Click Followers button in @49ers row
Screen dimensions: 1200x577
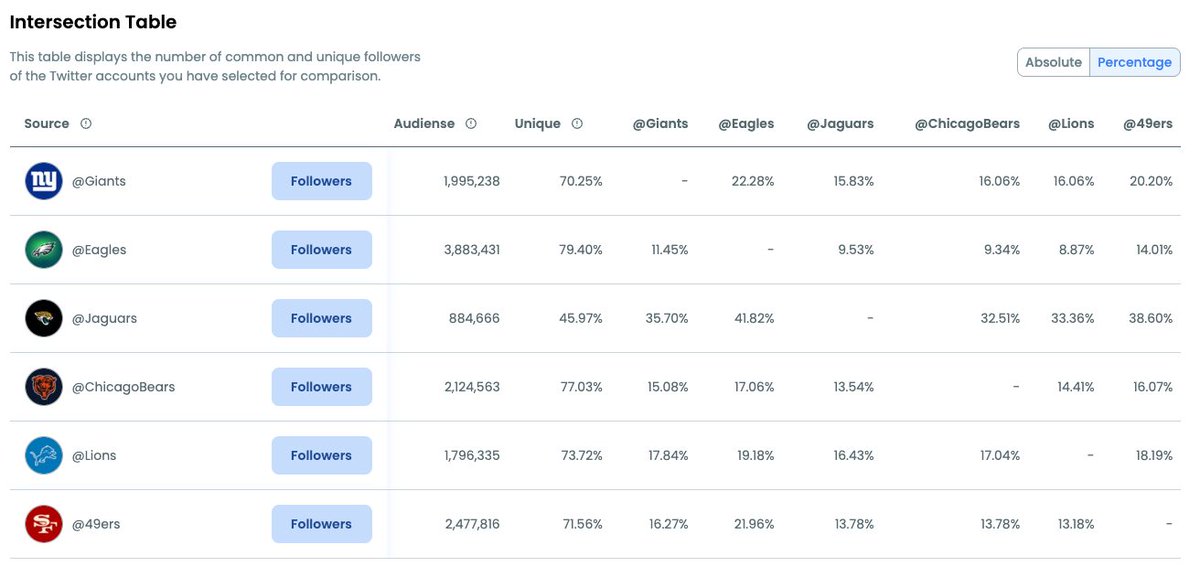(322, 524)
